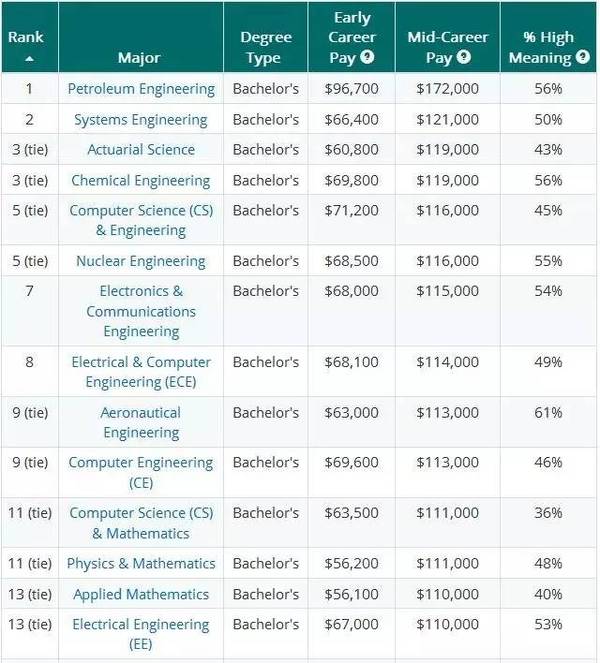The width and height of the screenshot is (600, 663).
Task: Click the Physics & Mathematics link
Action: coord(141,564)
